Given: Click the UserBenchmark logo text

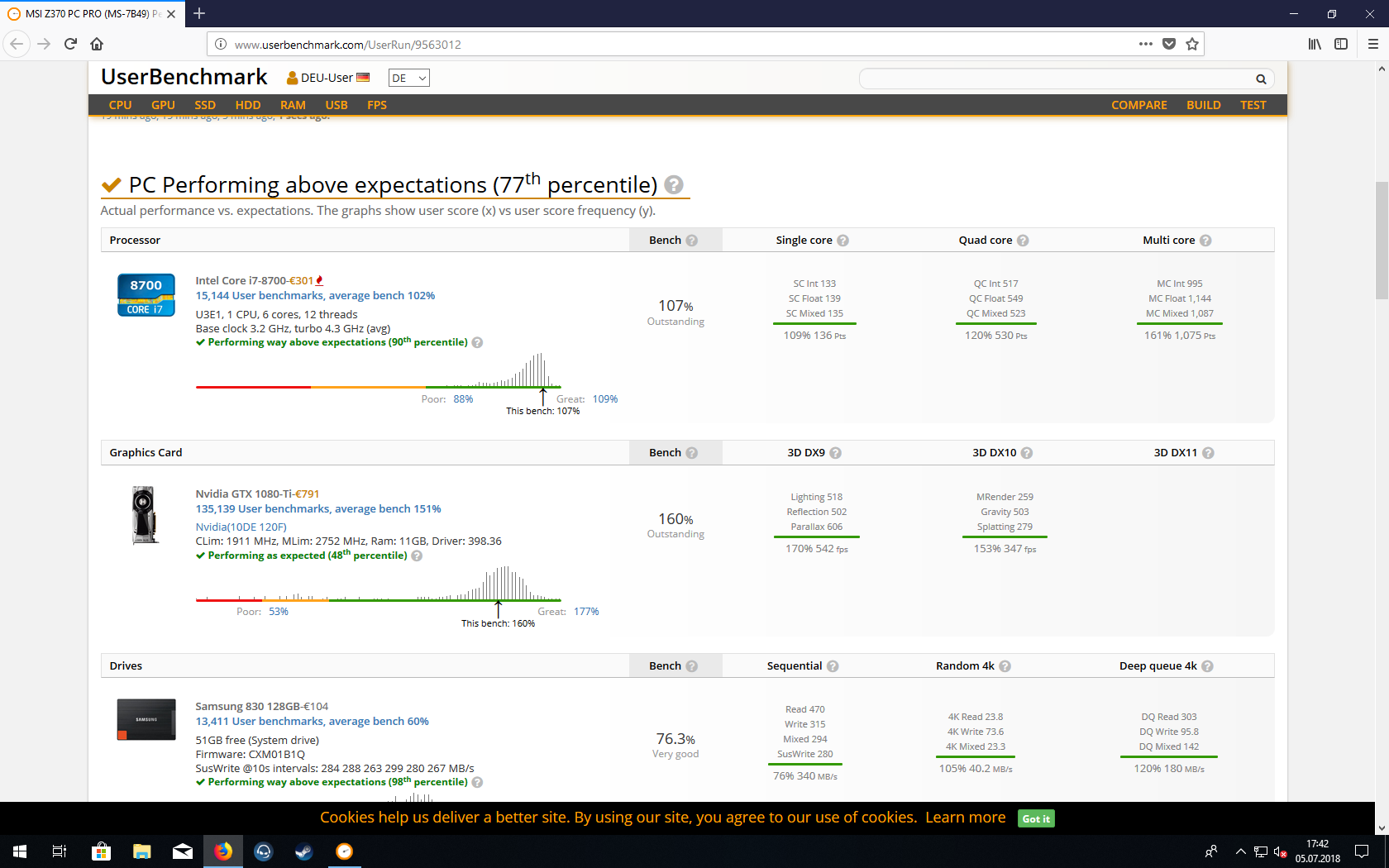Looking at the screenshot, I should coord(184,77).
